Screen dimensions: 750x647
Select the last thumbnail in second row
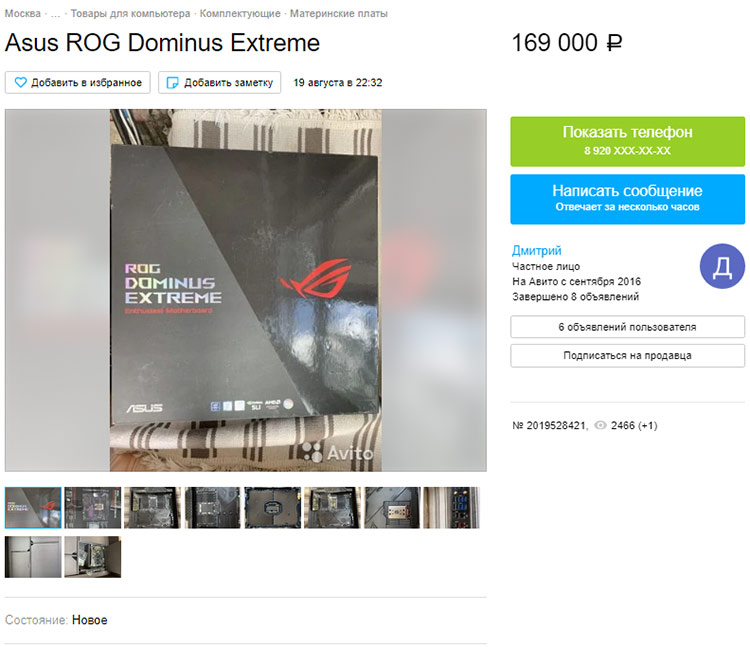coord(93,557)
